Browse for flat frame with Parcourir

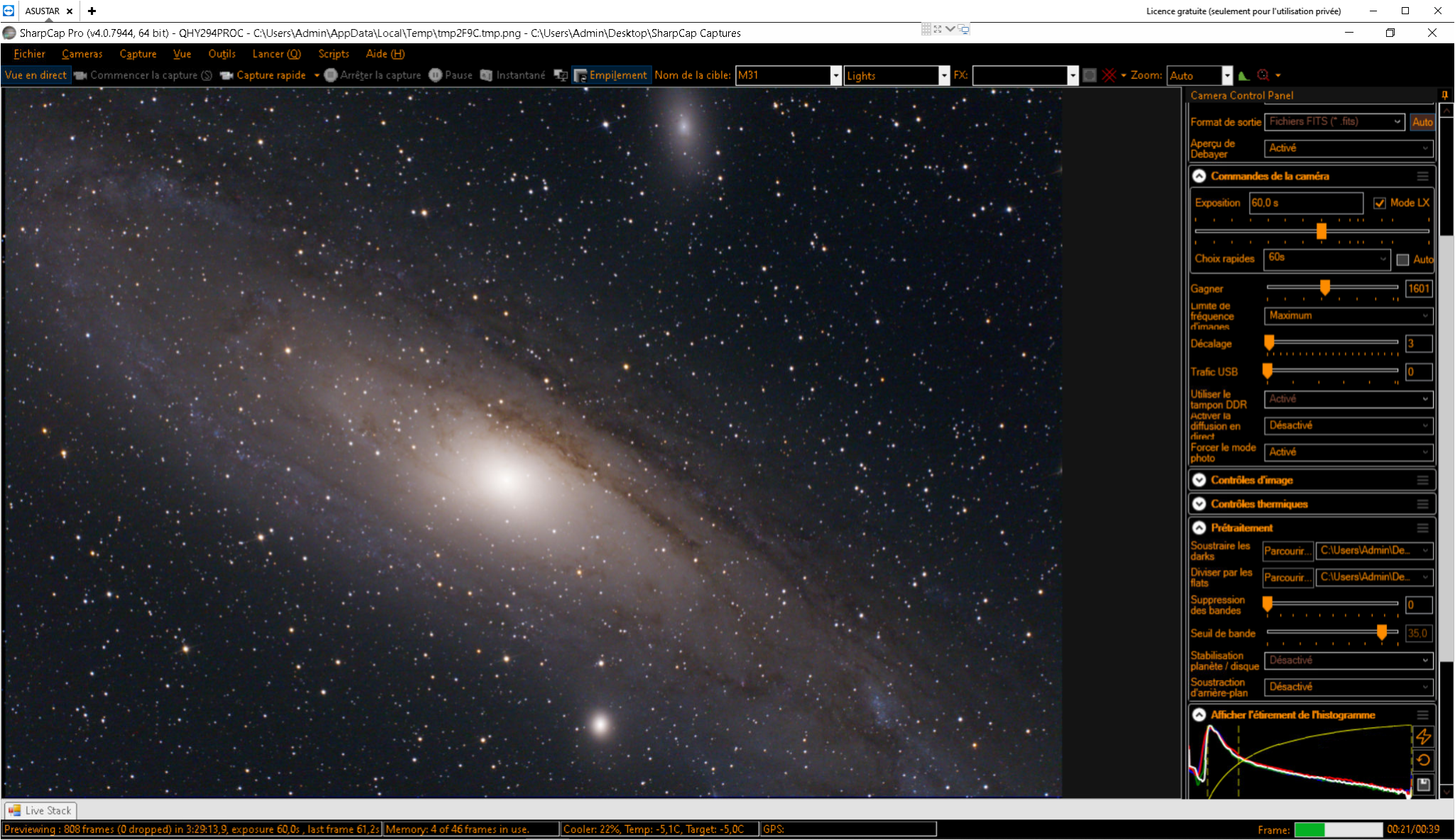[1287, 578]
